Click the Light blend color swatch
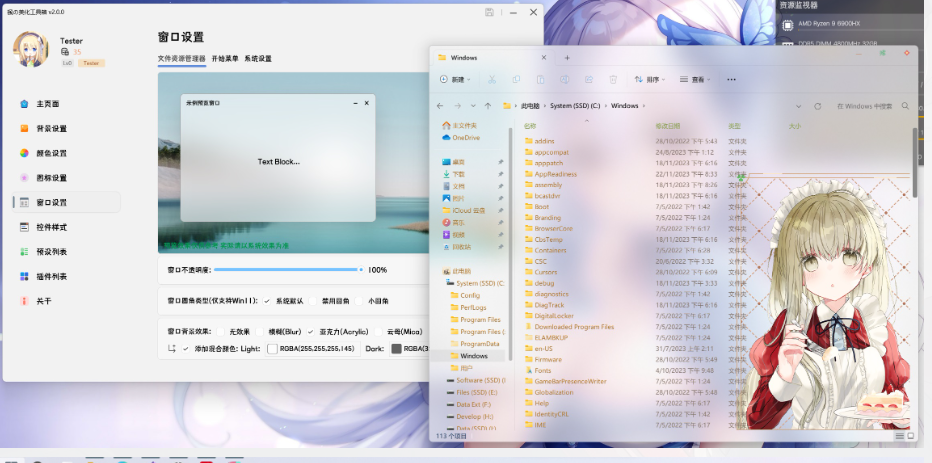Image resolution: width=932 pixels, height=463 pixels. tap(272, 349)
